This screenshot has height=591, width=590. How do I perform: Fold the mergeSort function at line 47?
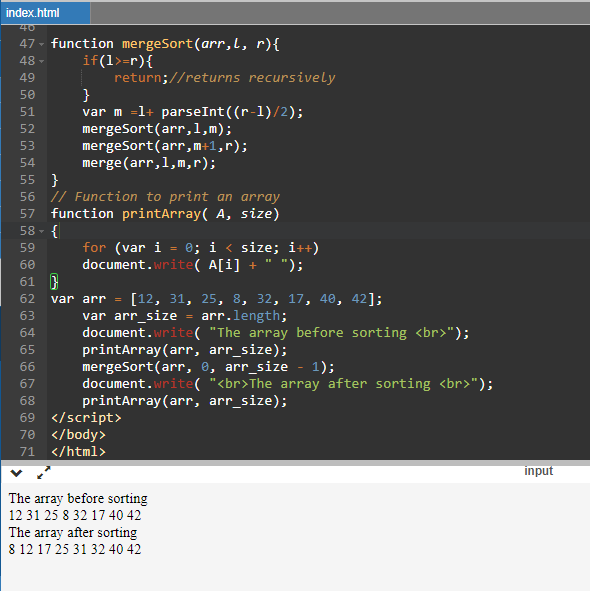pyautogui.click(x=41, y=44)
